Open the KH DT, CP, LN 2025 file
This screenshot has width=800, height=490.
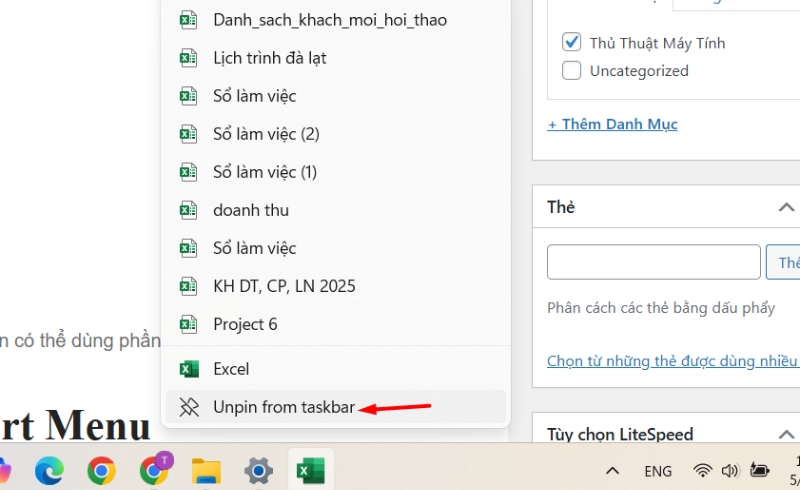284,286
